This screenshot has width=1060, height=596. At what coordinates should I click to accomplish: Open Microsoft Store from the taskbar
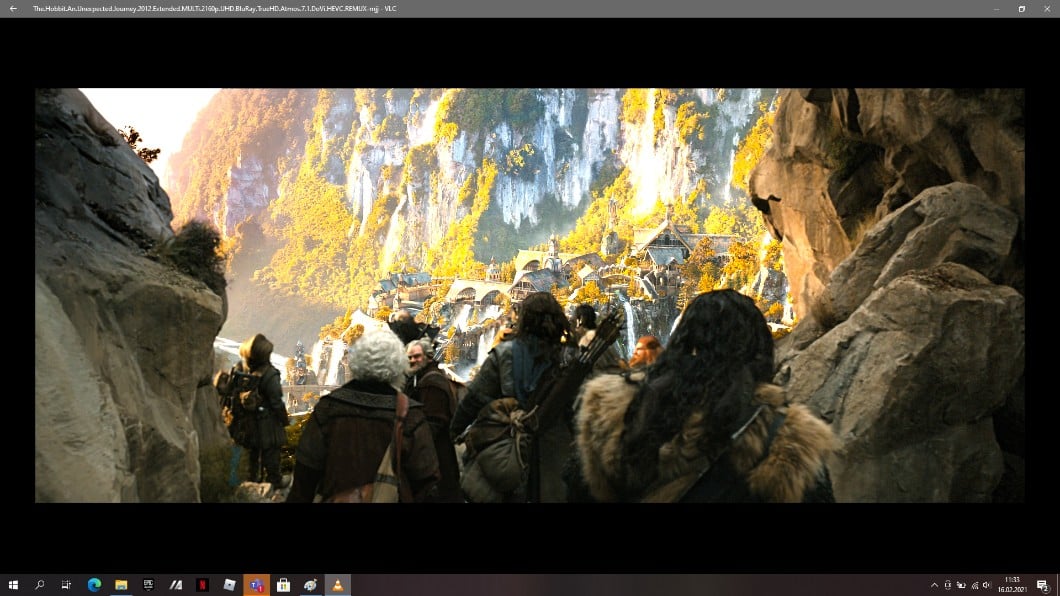(x=283, y=585)
